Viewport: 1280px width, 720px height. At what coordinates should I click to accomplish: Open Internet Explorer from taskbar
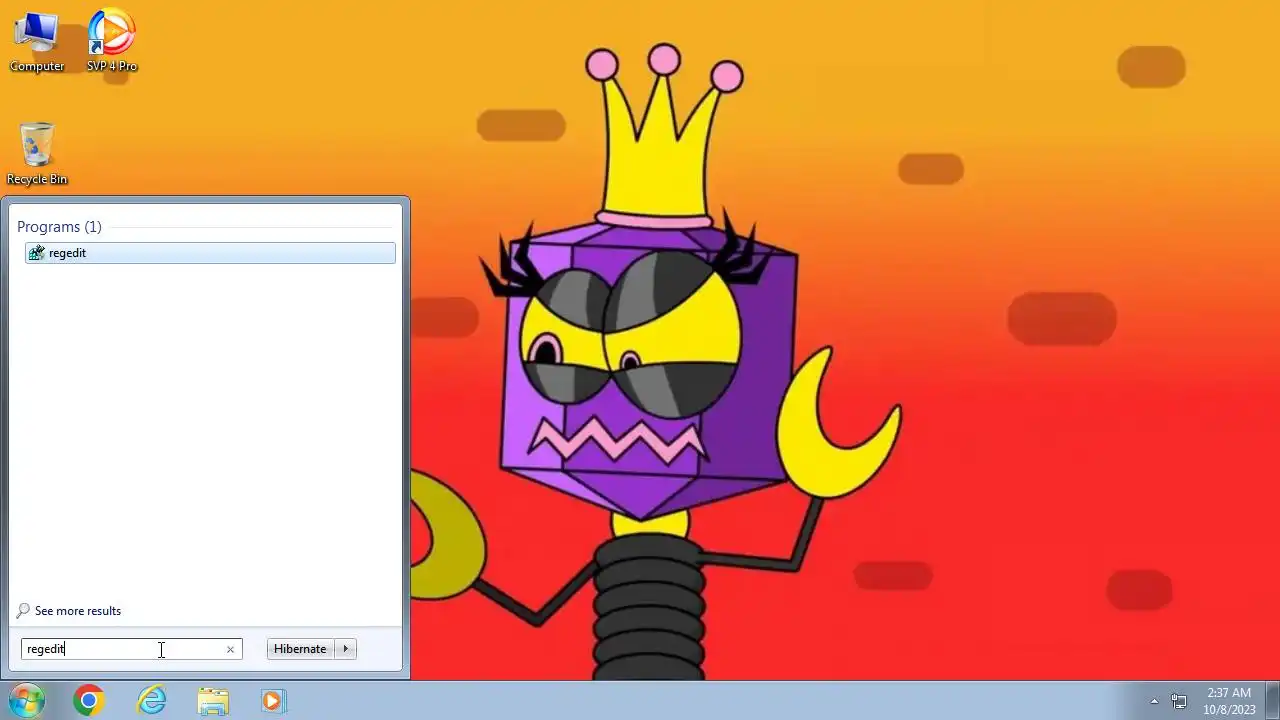point(151,701)
